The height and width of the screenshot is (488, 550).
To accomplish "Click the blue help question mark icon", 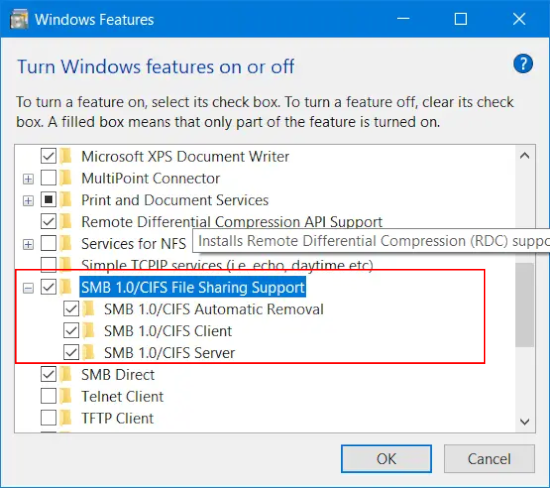I will (523, 64).
